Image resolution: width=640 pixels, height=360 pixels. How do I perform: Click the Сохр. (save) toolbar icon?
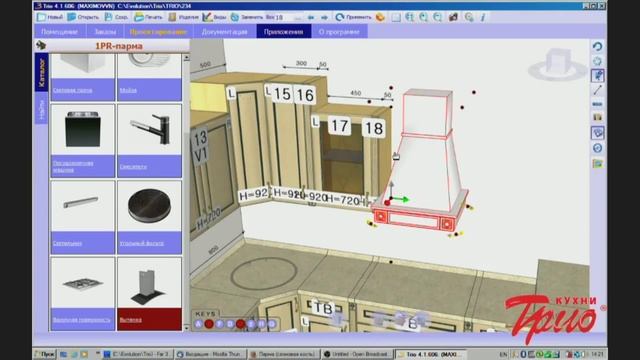[x=108, y=17]
